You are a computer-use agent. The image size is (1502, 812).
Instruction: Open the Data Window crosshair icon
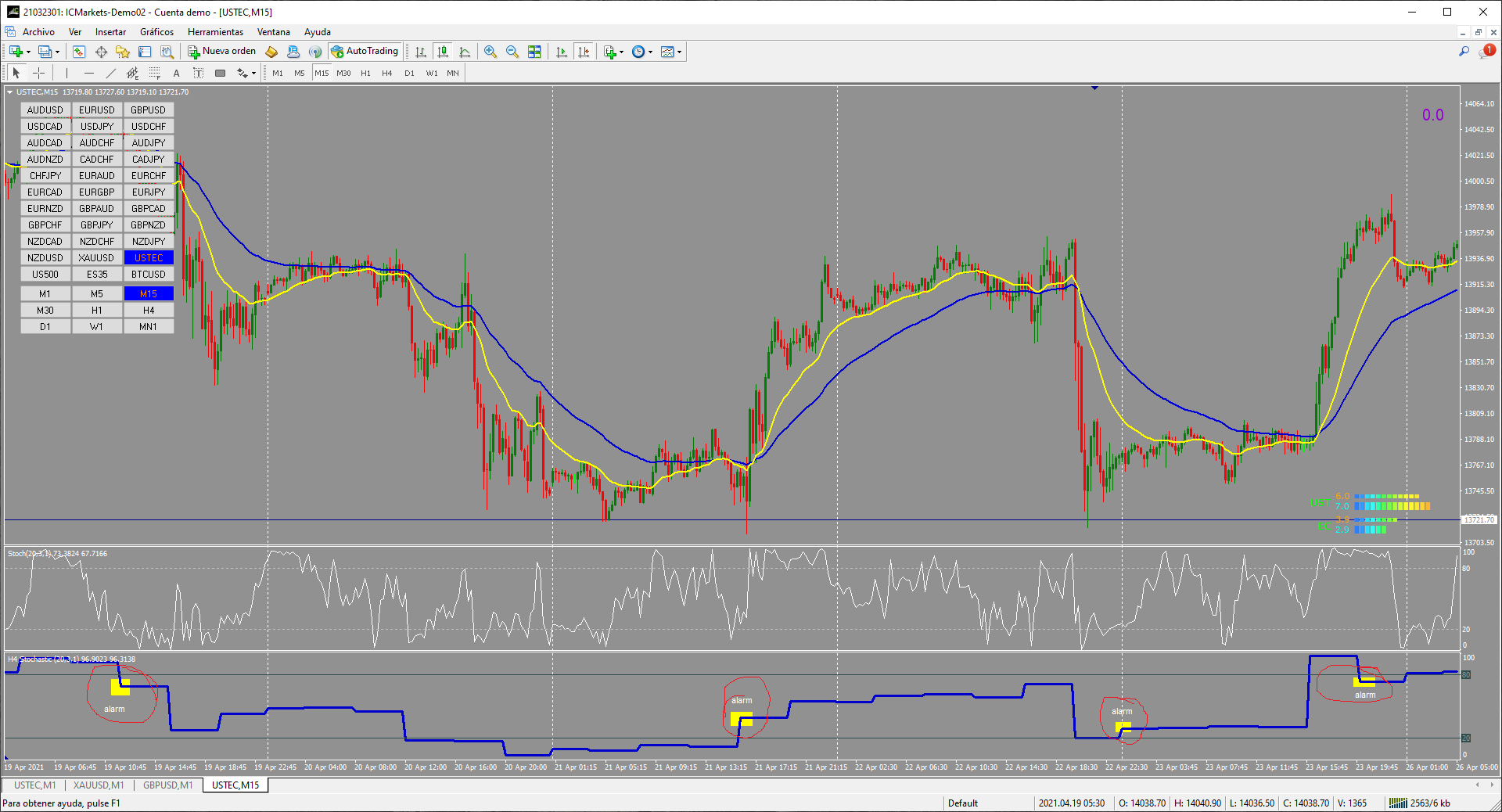101,52
